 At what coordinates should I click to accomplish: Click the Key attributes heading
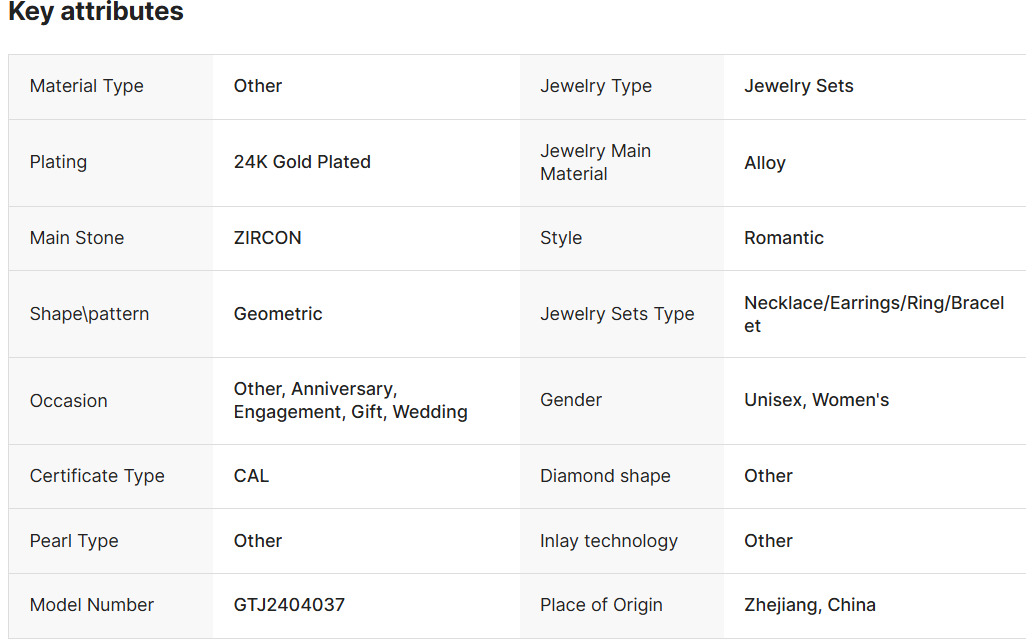point(96,11)
